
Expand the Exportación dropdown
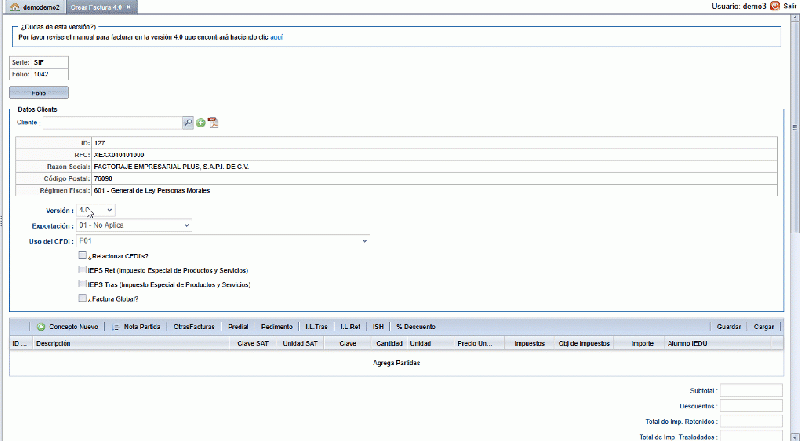coord(134,225)
